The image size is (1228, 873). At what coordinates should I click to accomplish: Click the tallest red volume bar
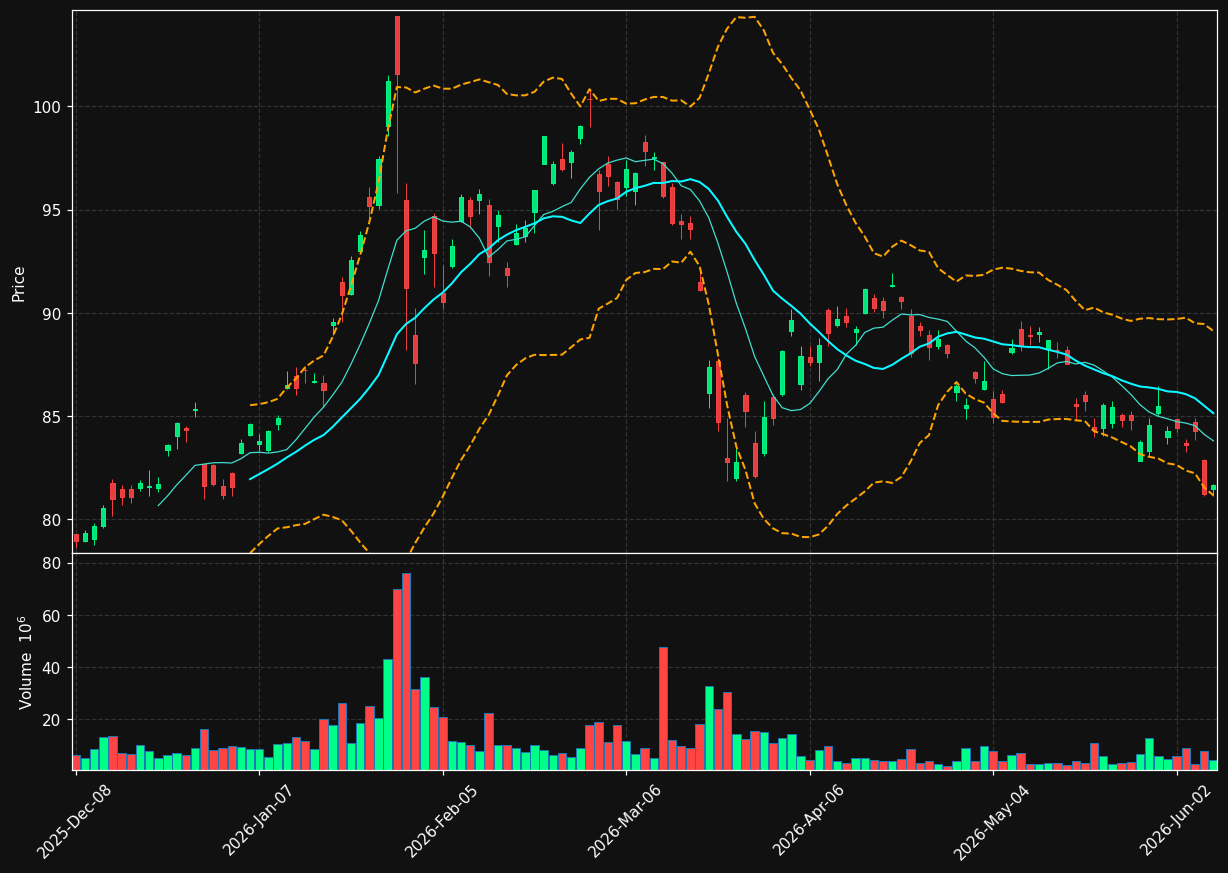(x=406, y=672)
